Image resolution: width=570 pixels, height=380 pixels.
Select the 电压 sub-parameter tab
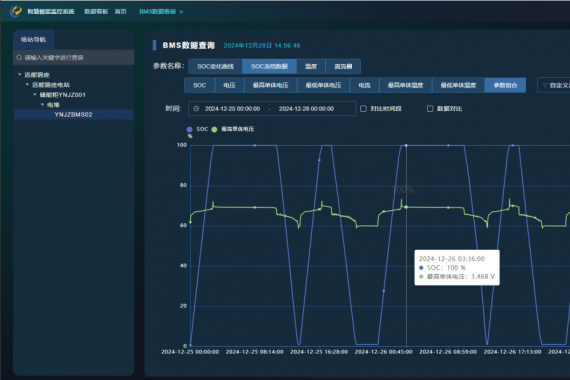(229, 85)
